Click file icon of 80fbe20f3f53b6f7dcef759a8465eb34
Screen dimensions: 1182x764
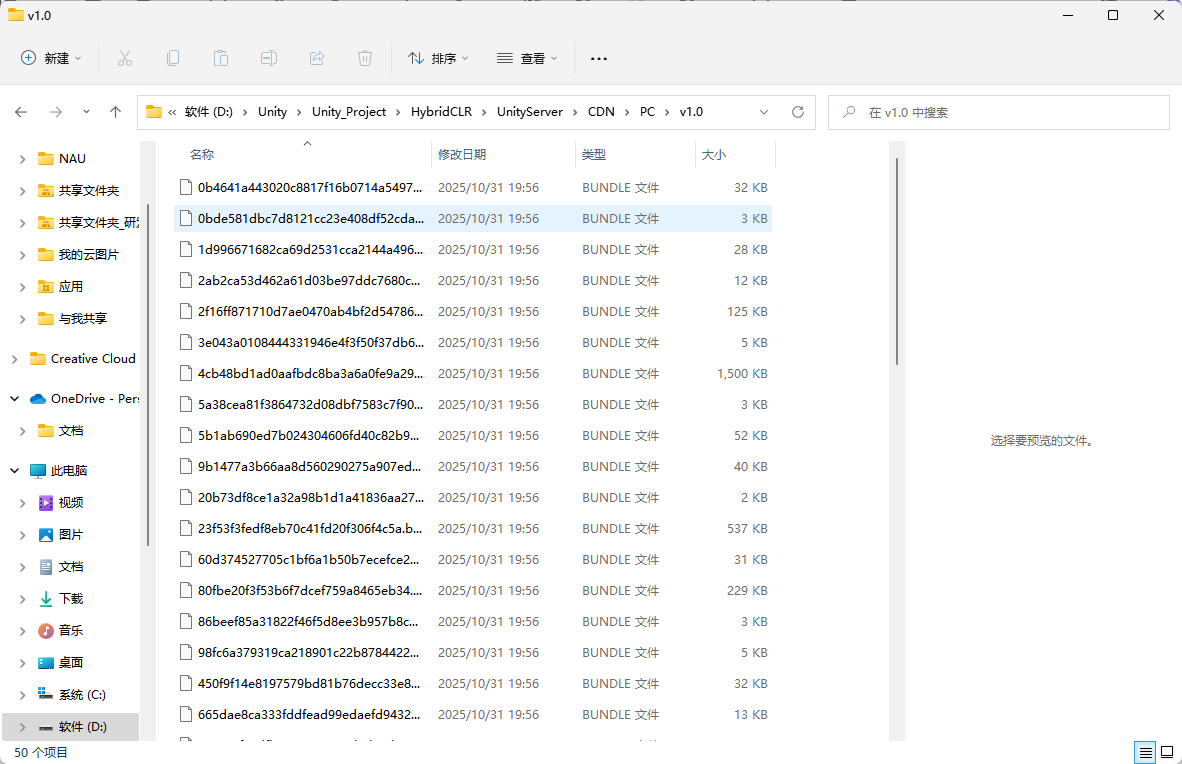(186, 591)
